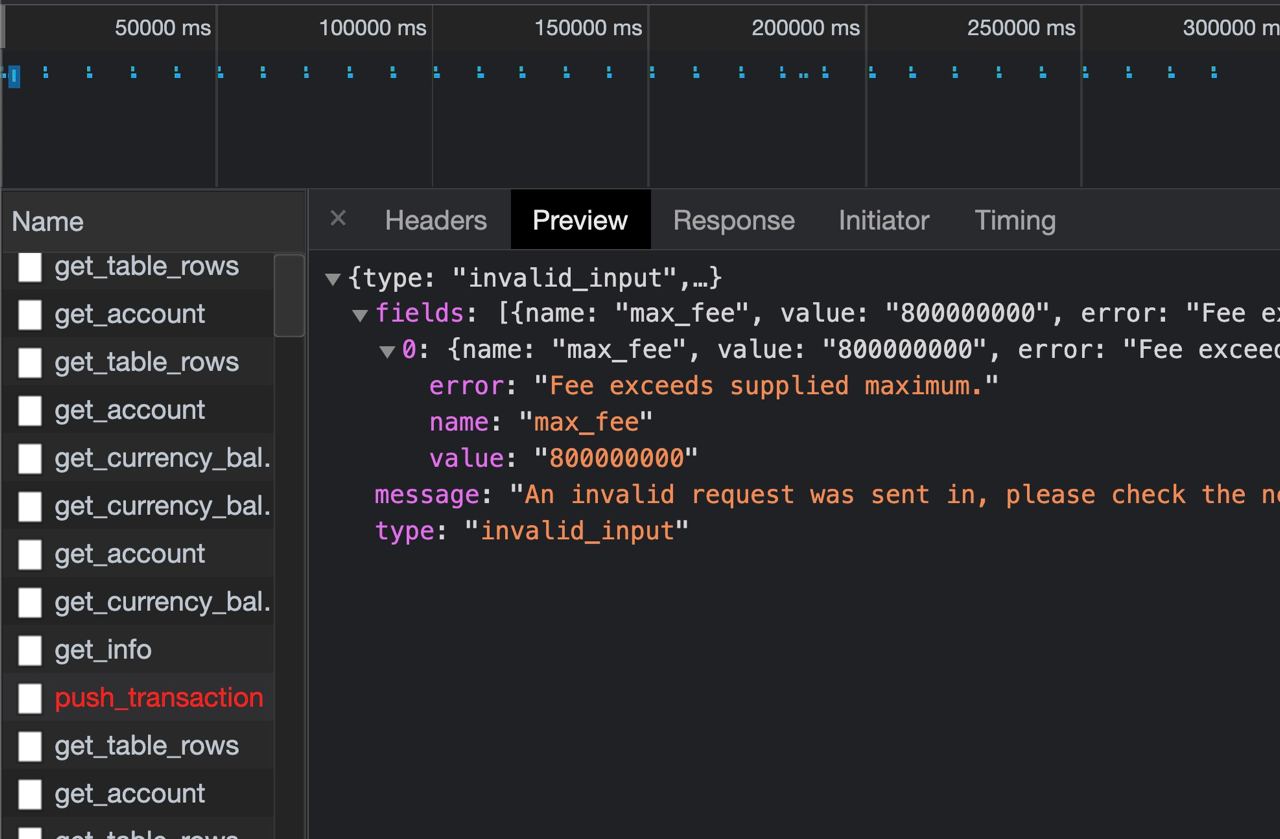Select the name value "max_fee" line
This screenshot has width=1280, height=839.
click(541, 422)
